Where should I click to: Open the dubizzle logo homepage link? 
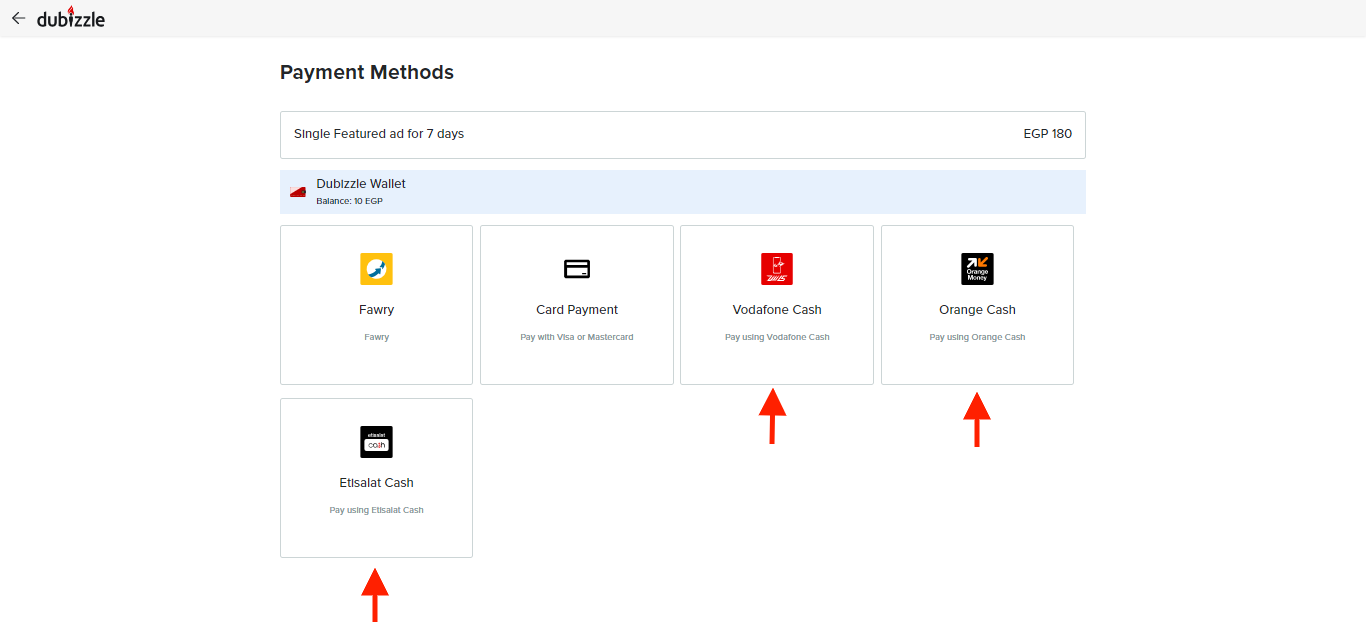[x=71, y=18]
